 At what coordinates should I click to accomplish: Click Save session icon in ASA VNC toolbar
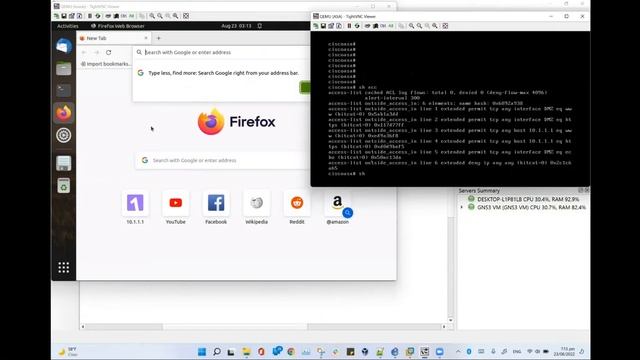[x=323, y=26]
